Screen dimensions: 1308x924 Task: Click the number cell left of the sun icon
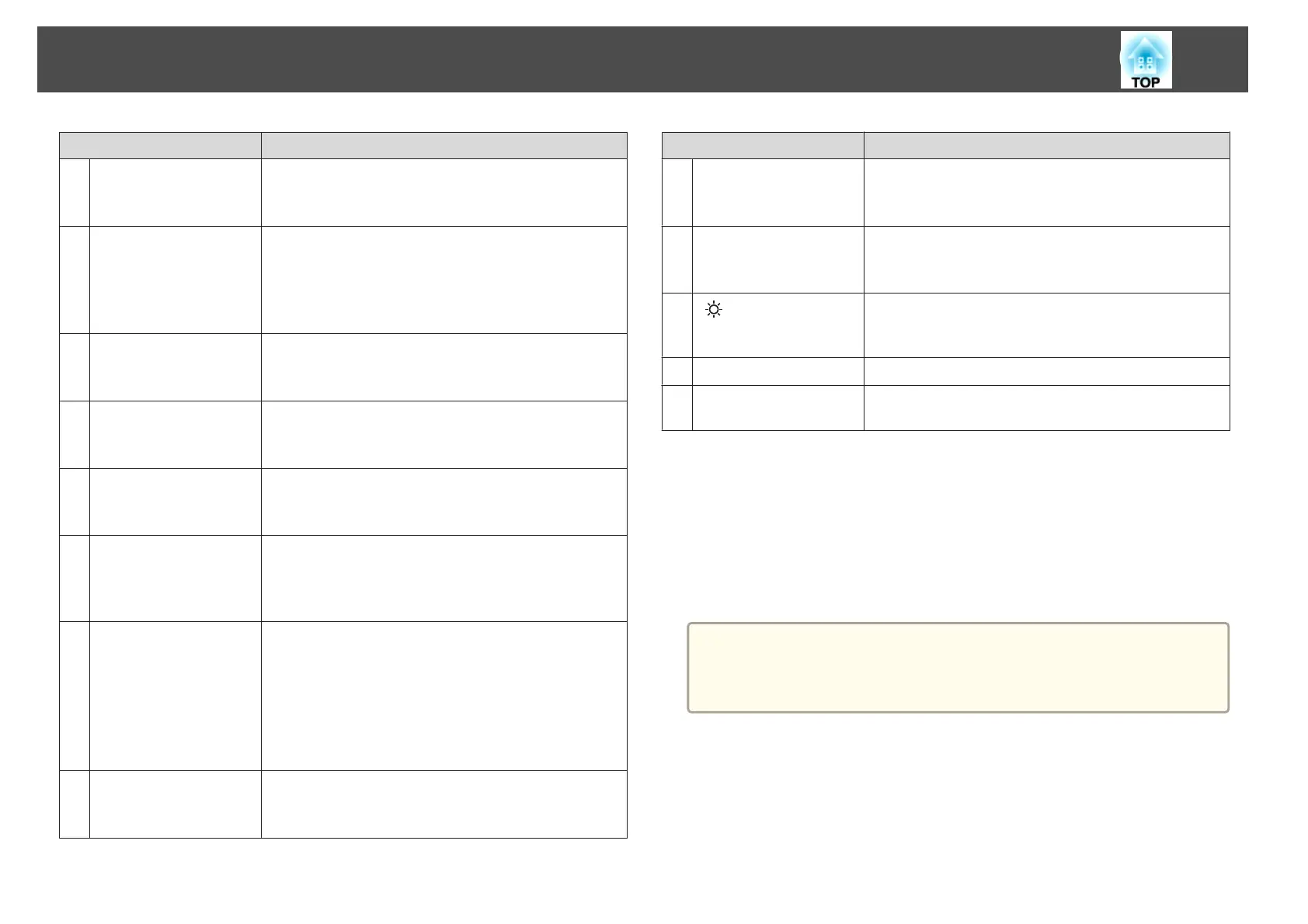(677, 325)
